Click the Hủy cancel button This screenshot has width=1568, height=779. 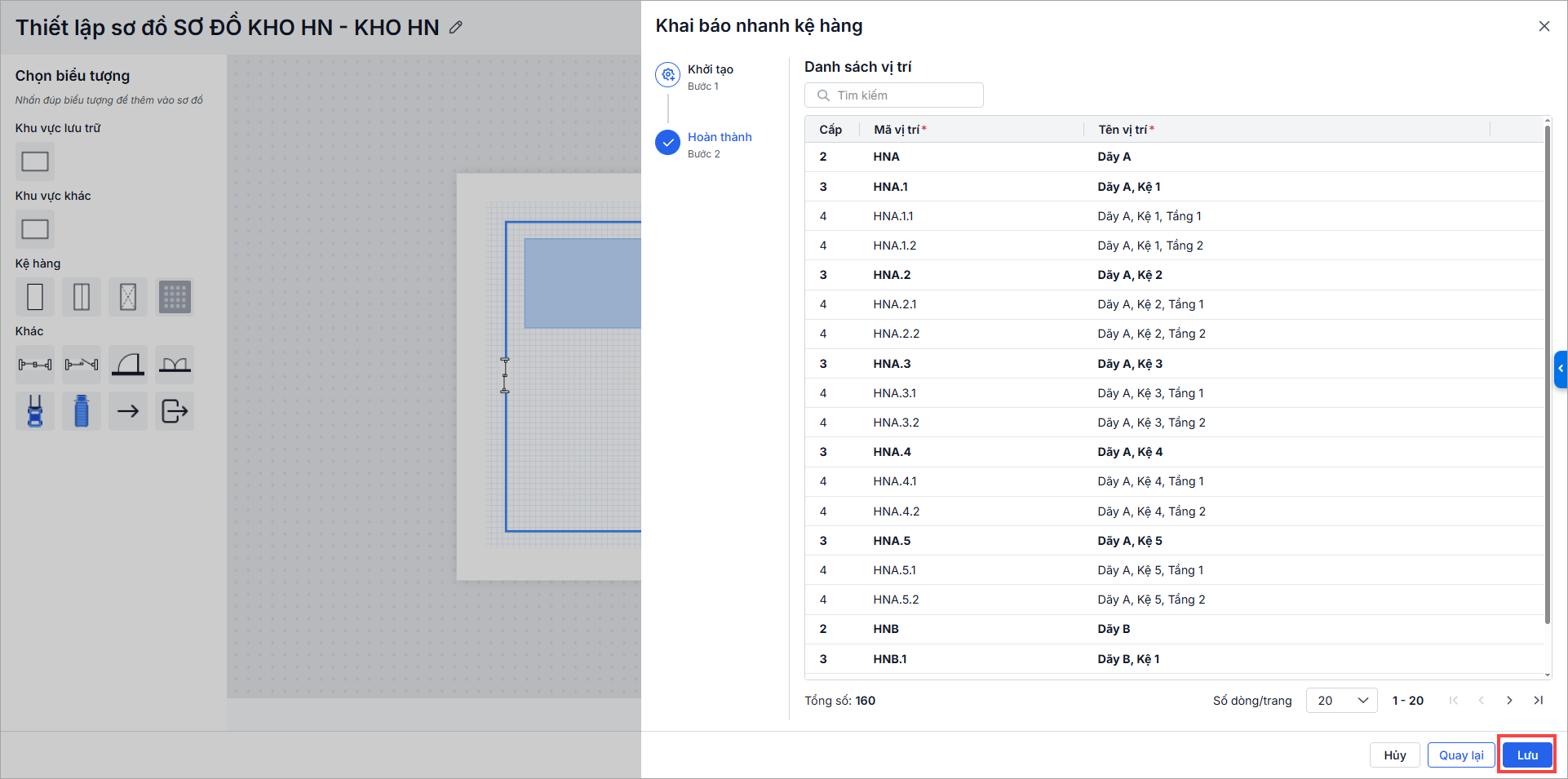point(1394,755)
